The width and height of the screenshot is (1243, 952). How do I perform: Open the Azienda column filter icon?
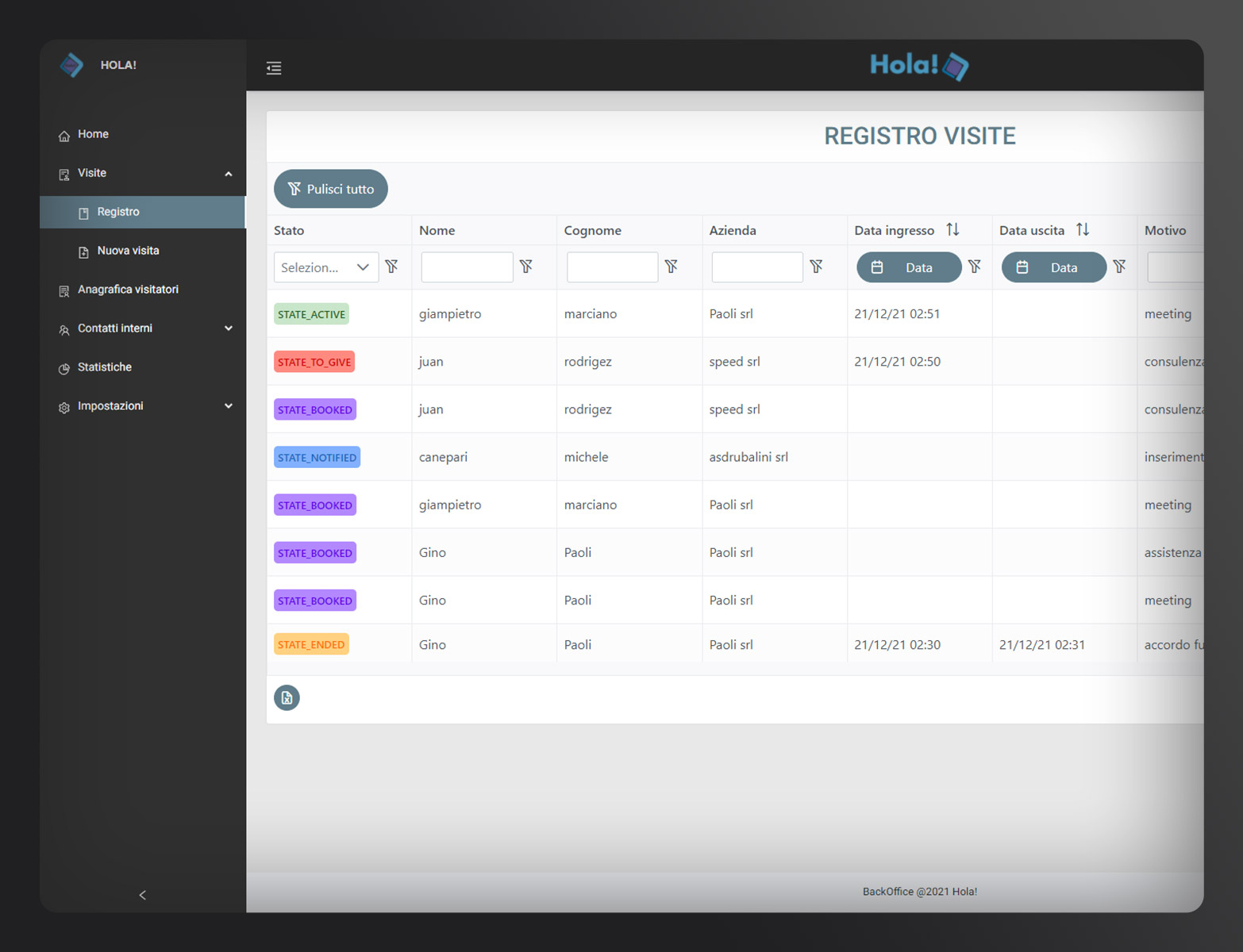pos(817,267)
